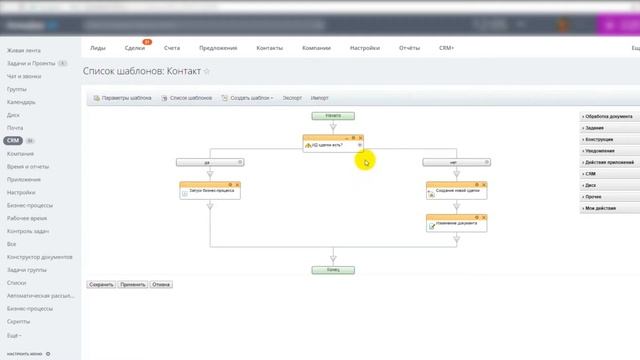640x360 pixels.
Task: Click "Экспорт" in the toolbar
Action: (x=292, y=98)
